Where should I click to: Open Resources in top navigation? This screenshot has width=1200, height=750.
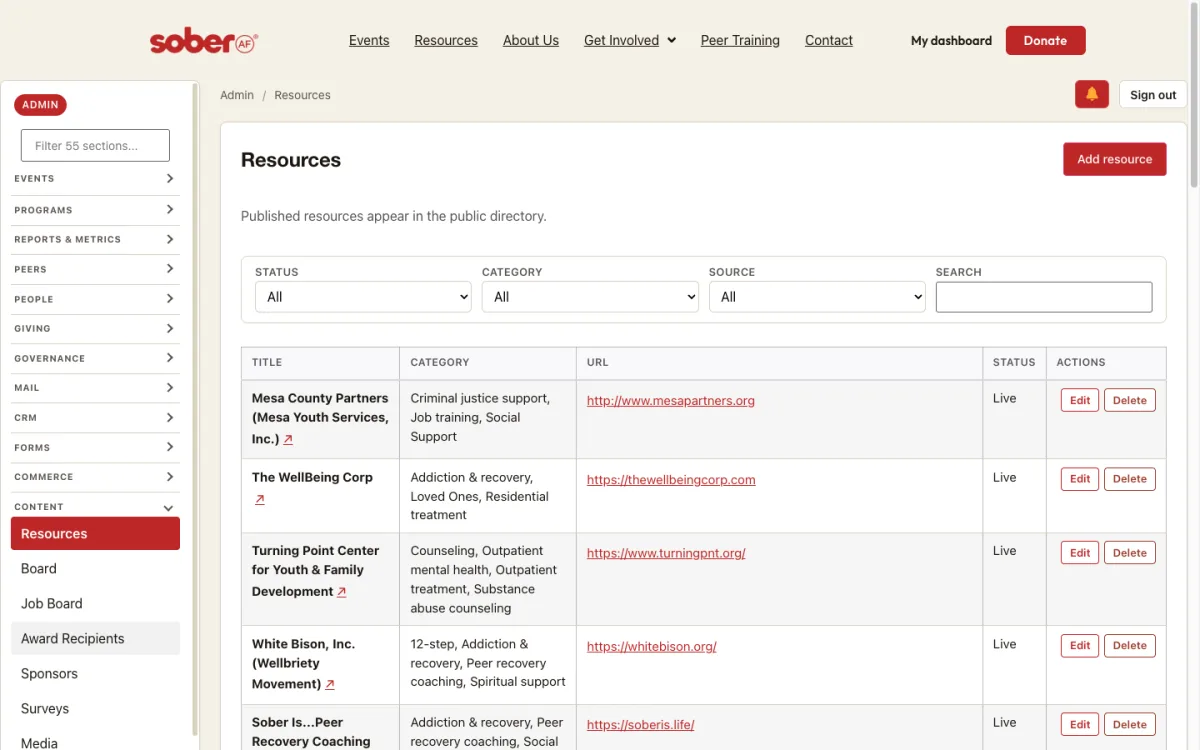coord(446,41)
